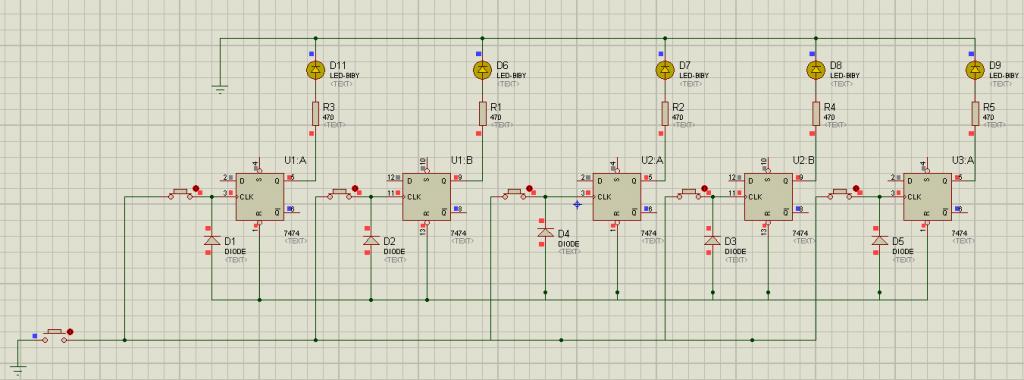Select resistor R5

point(975,113)
